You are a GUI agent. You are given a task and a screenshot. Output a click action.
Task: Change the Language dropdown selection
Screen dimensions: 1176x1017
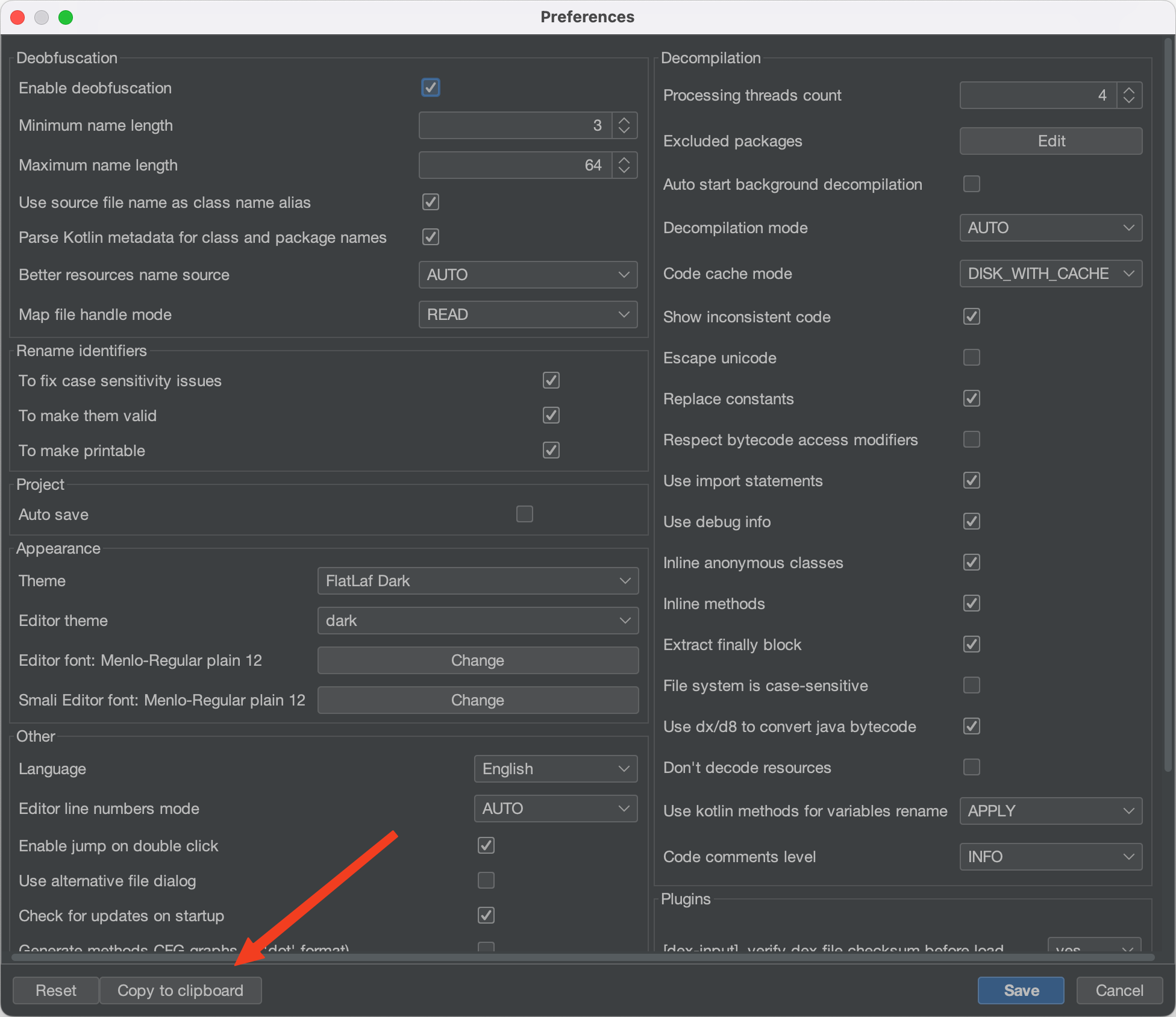[x=555, y=769]
